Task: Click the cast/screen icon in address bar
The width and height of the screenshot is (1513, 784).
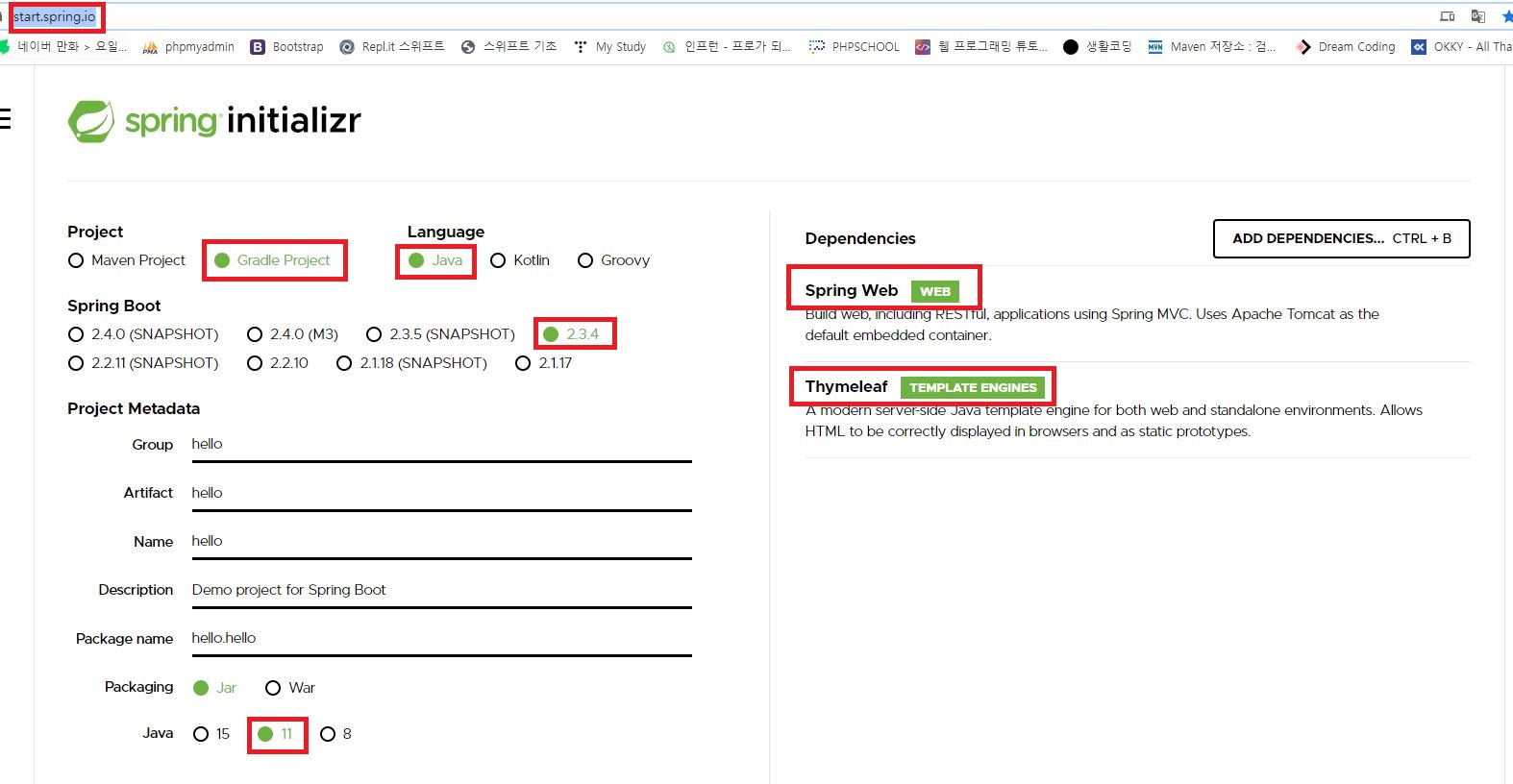Action: (1447, 16)
